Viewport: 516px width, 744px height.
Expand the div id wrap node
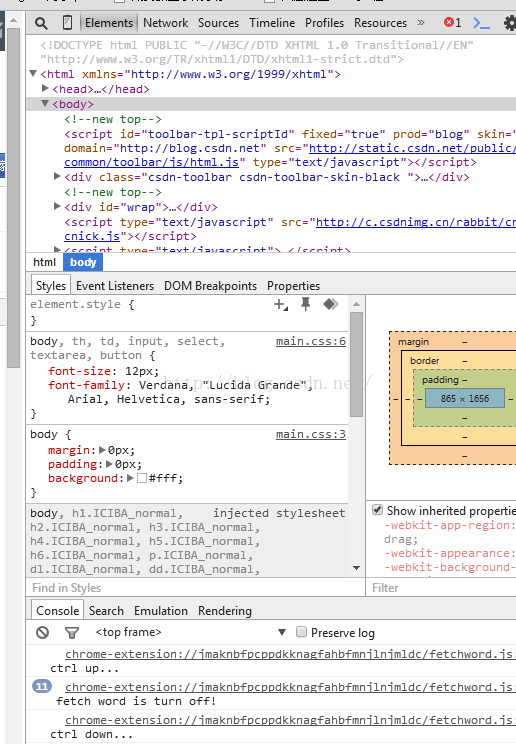pos(57,206)
